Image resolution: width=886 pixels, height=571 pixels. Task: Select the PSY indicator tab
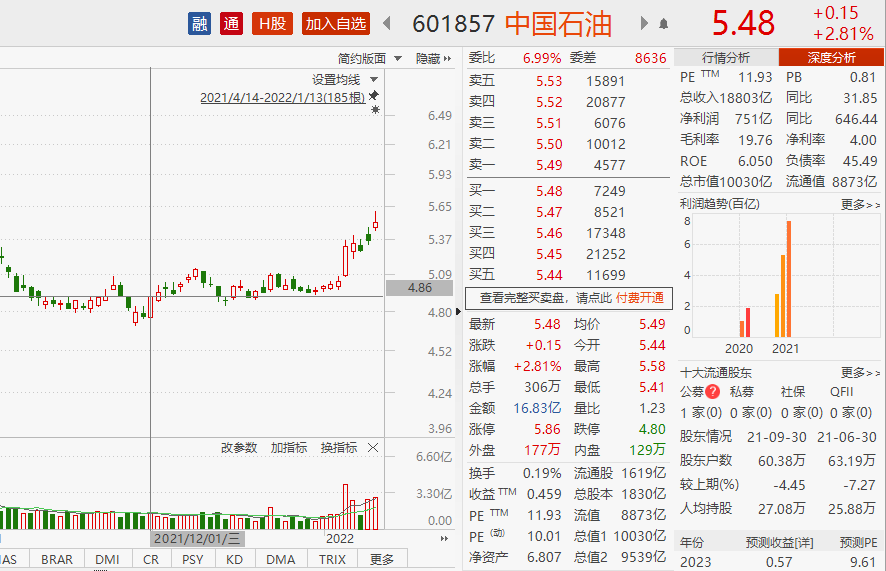pyautogui.click(x=192, y=559)
